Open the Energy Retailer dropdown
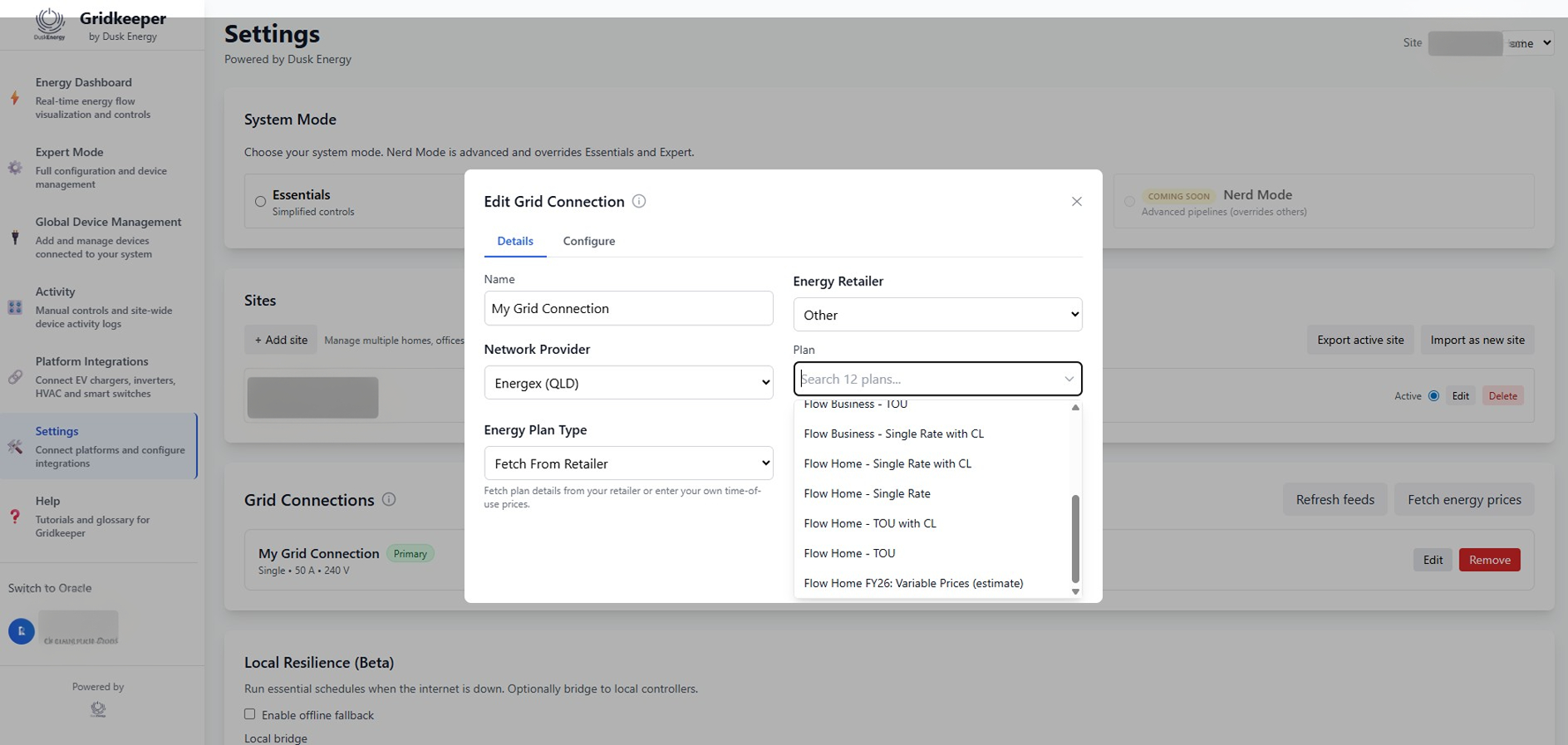The width and height of the screenshot is (1568, 745). 937,315
